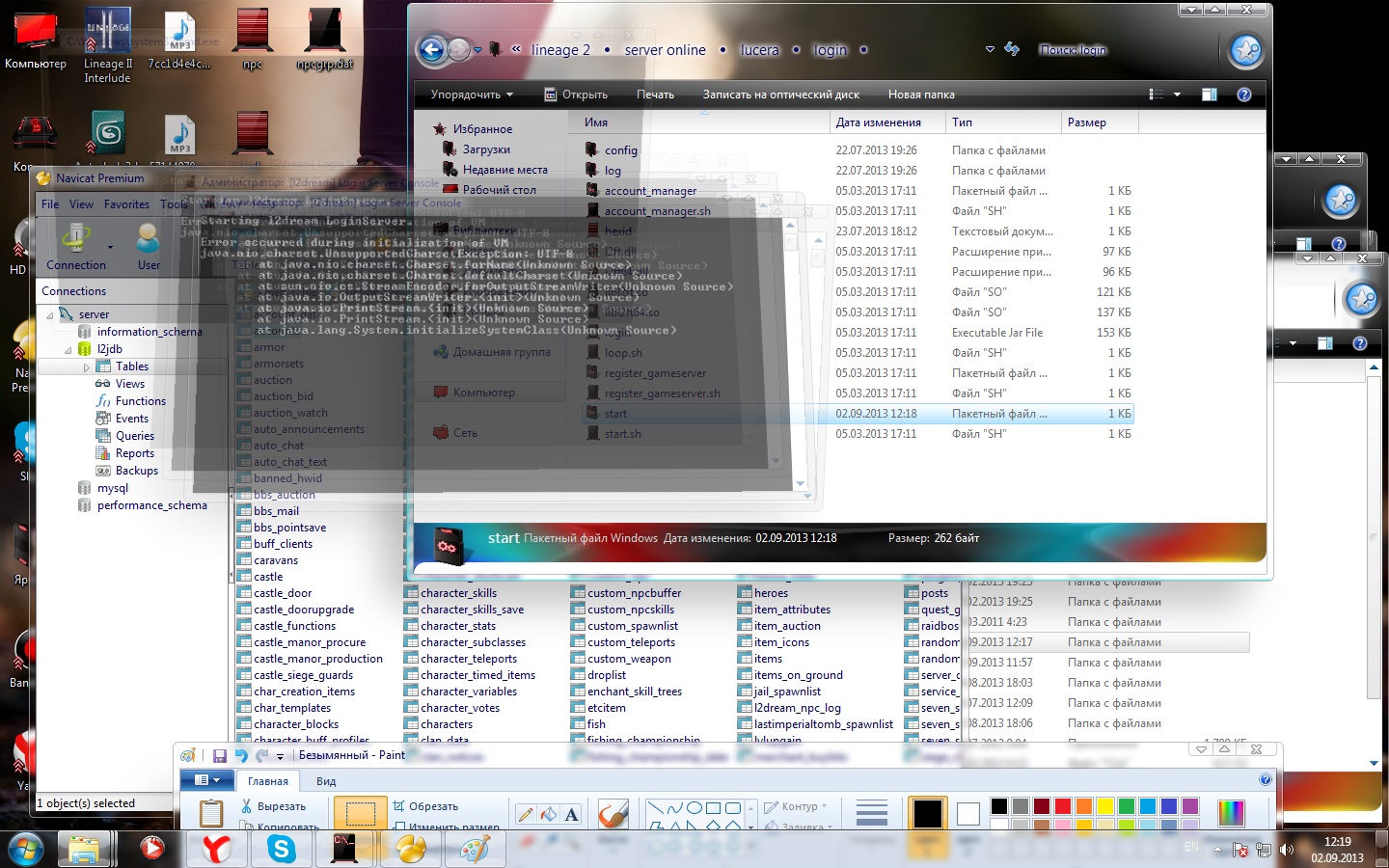Open the Windows Start menu

(26, 849)
